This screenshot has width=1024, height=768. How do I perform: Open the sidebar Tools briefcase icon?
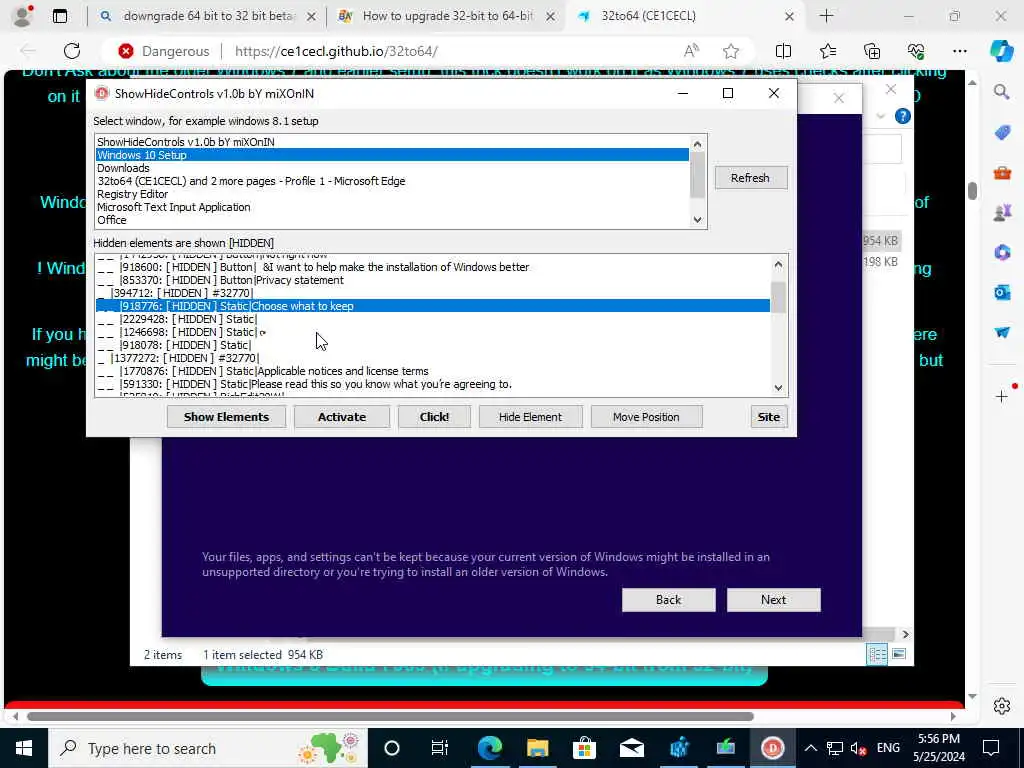[x=1002, y=173]
